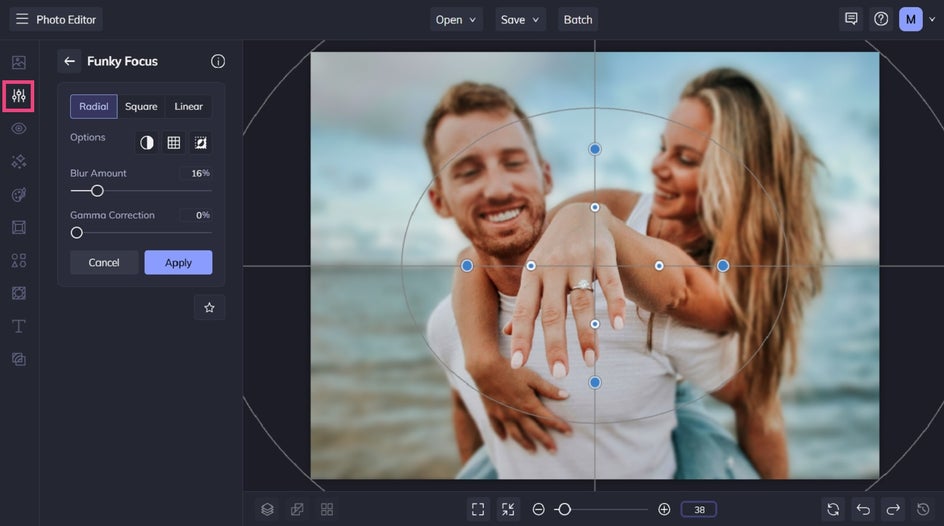
Task: Open the Frames sidebar icon
Action: pos(19,227)
